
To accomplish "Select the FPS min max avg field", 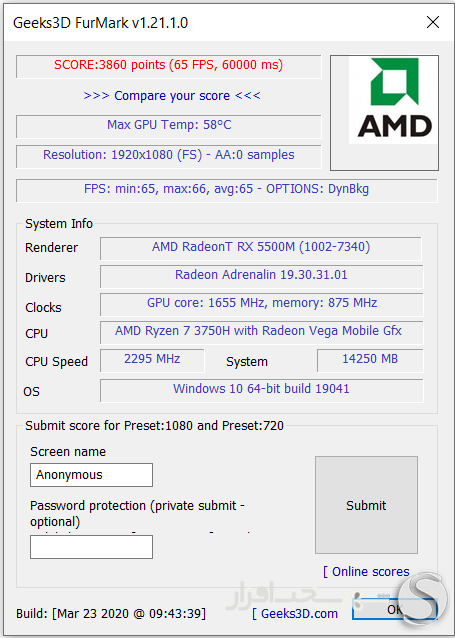I will [227, 190].
